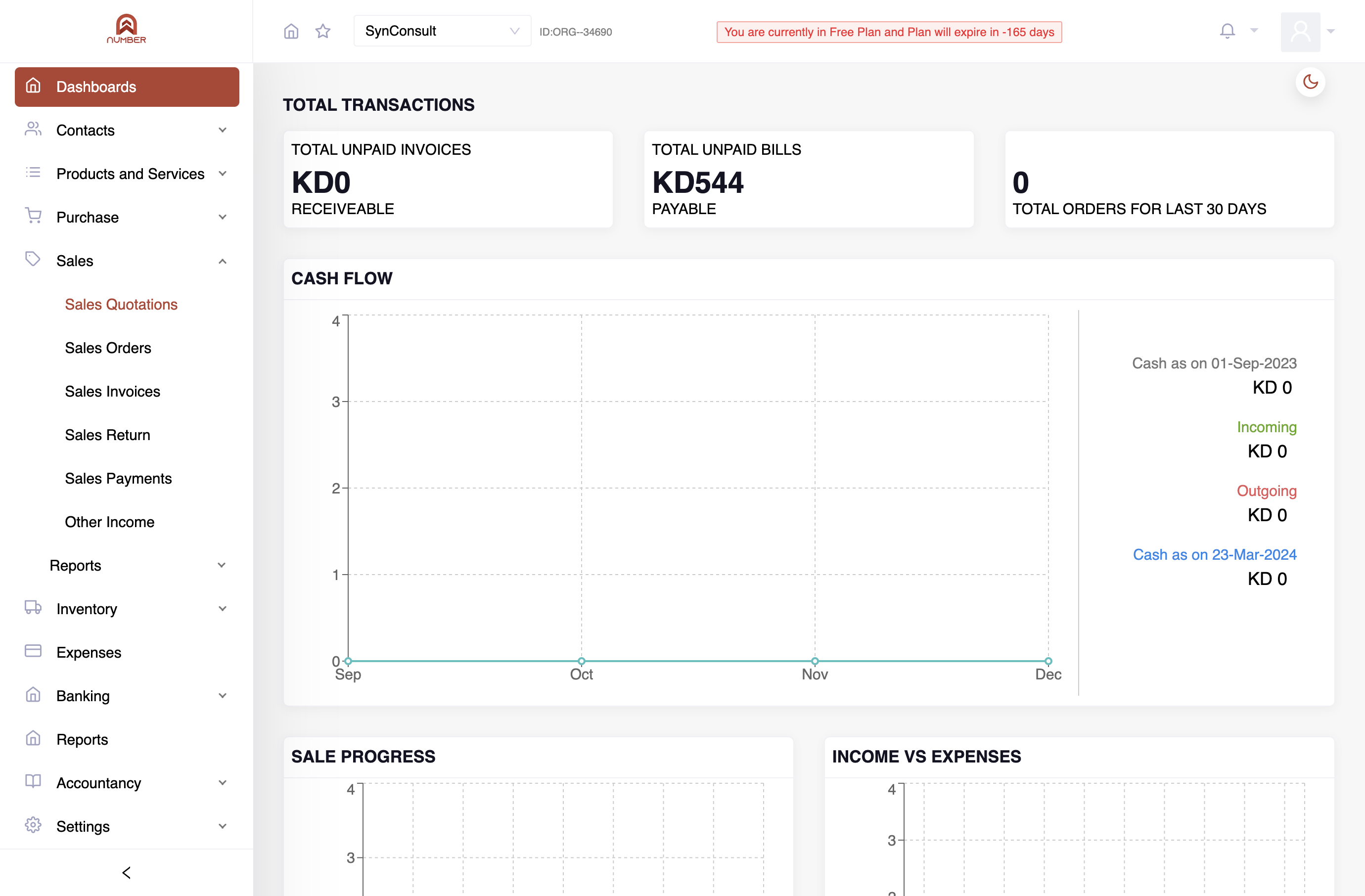This screenshot has width=1365, height=896.
Task: Click the Total Unpaid Bills KD544 card
Action: point(809,179)
